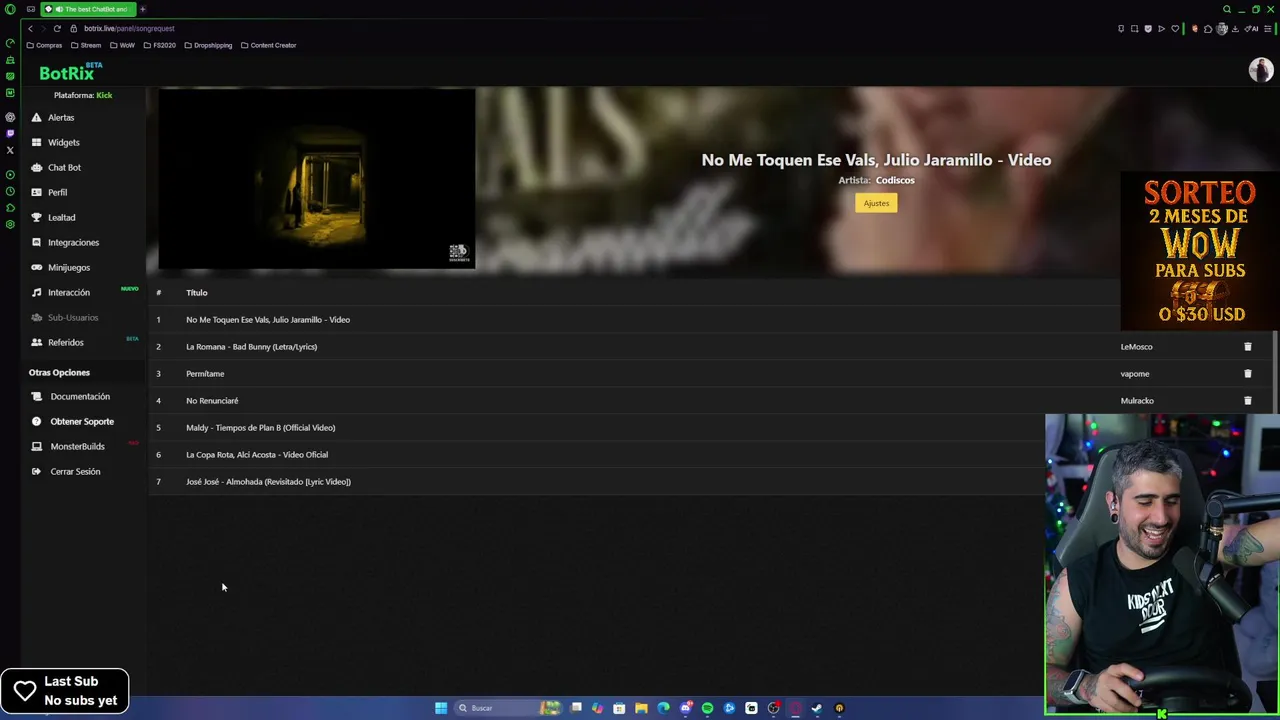Click the Documentación icon
The width and height of the screenshot is (1280, 720).
click(37, 397)
